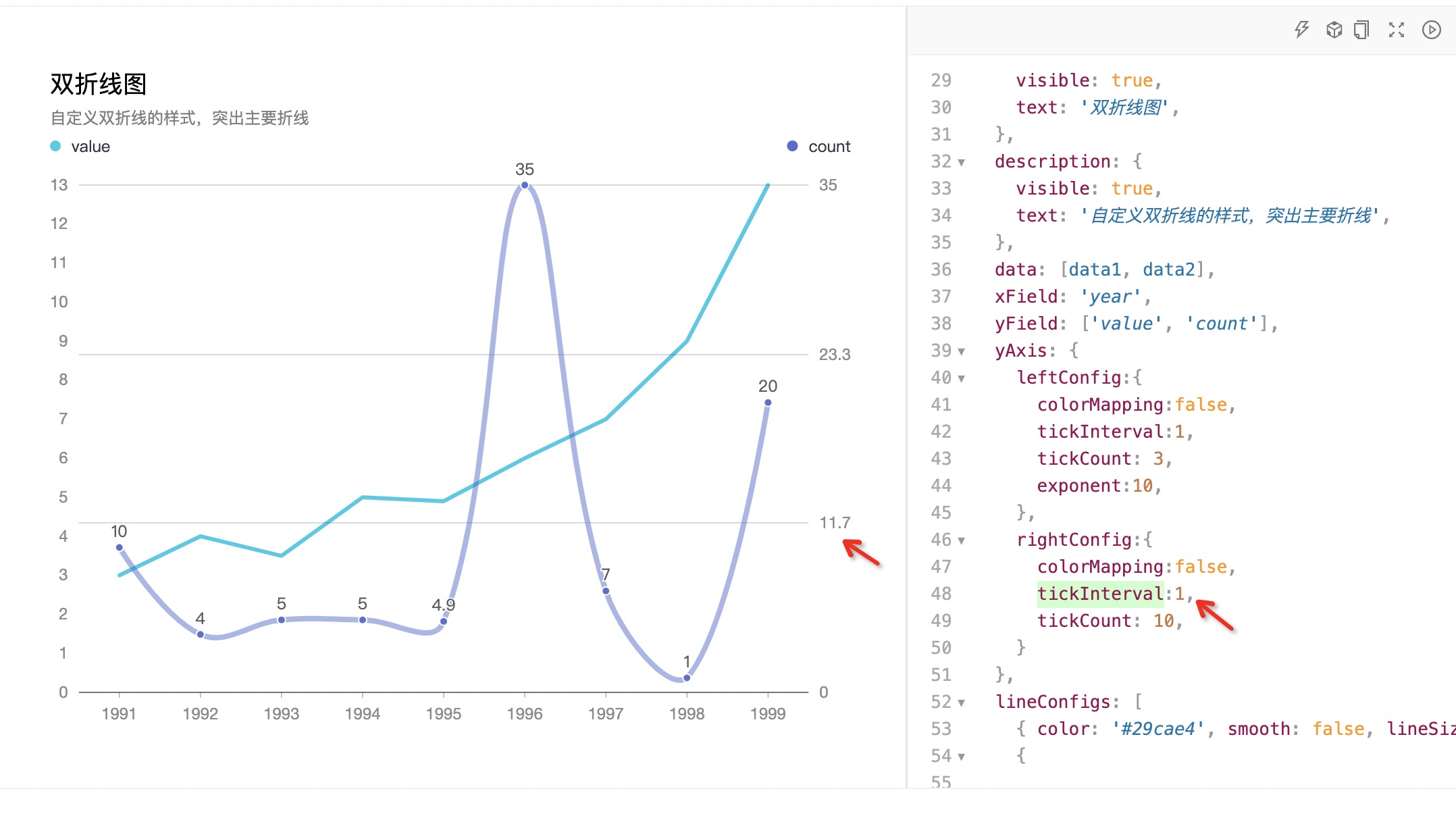
Task: Expand the preview to fullscreen
Action: [x=1397, y=30]
